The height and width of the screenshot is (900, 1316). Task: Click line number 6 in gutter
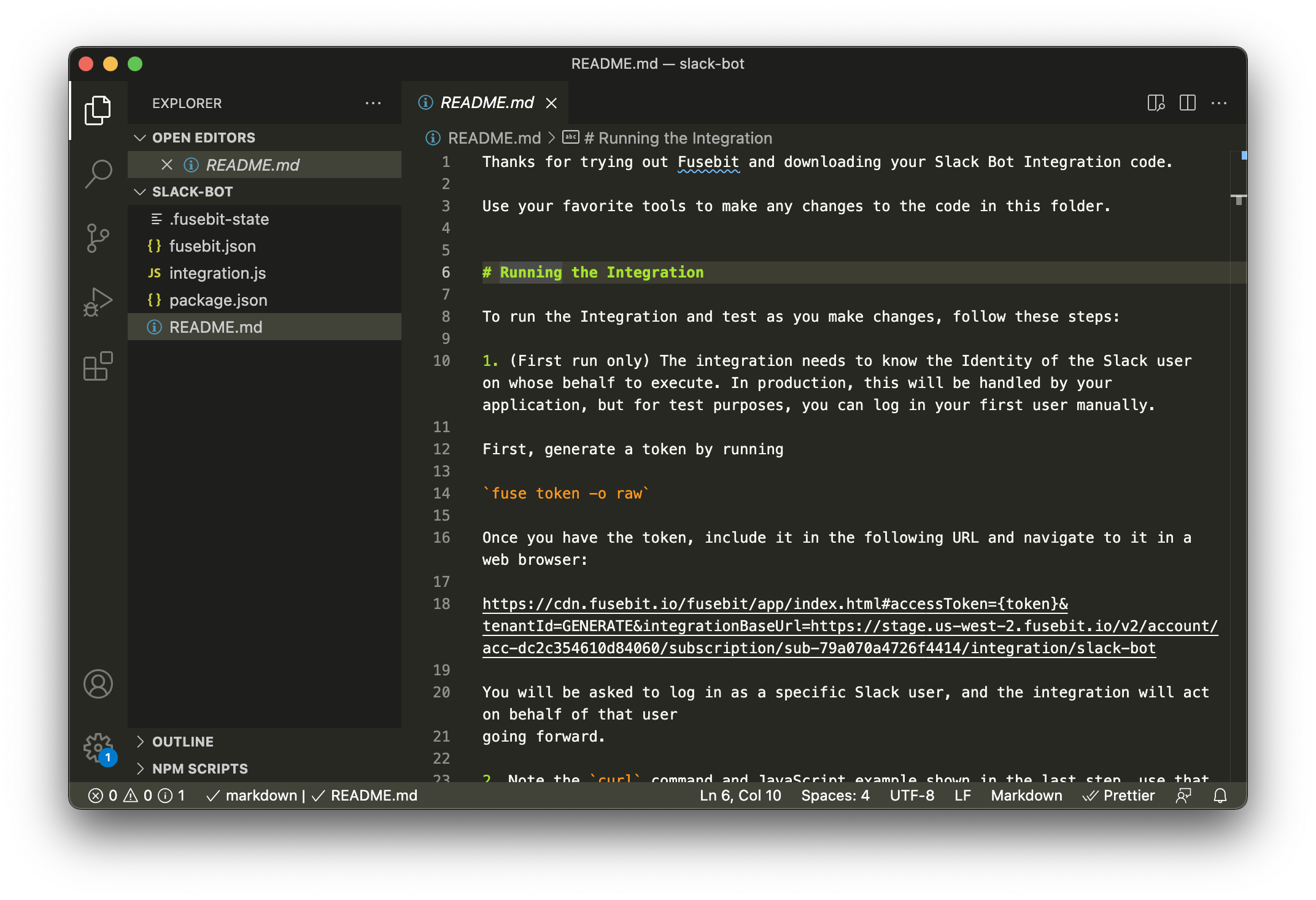[446, 273]
